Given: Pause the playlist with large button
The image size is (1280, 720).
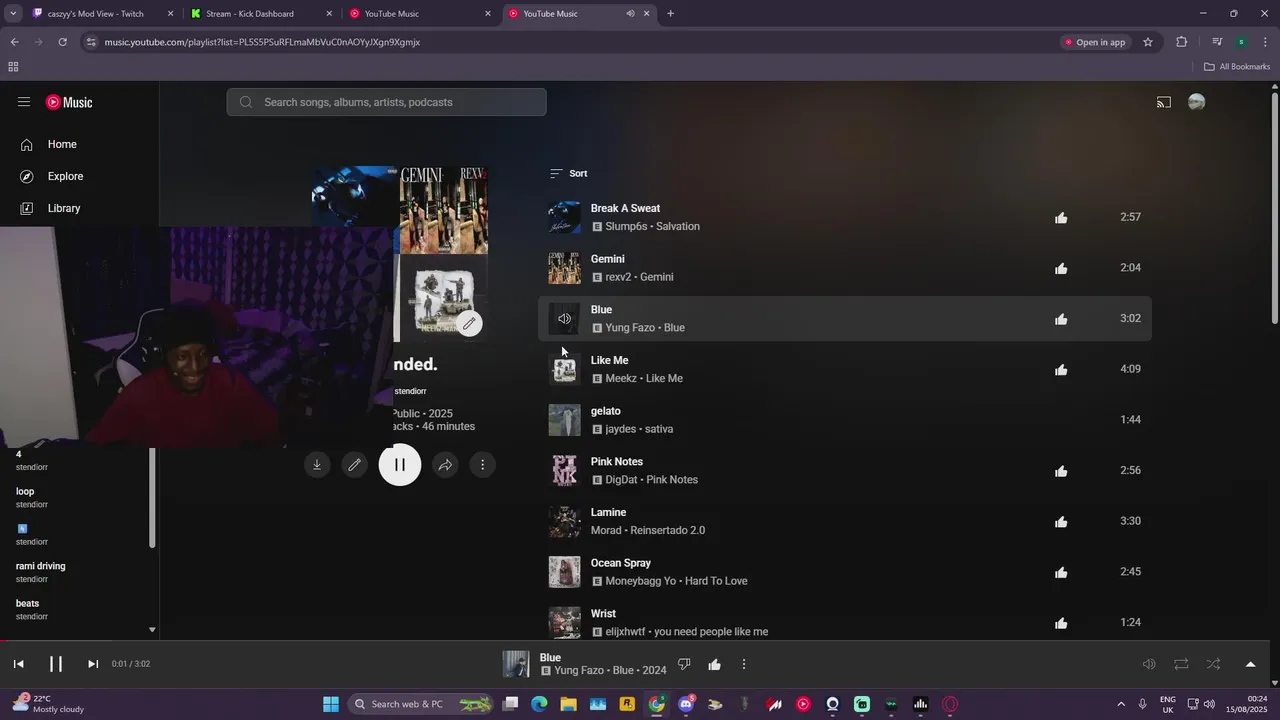Looking at the screenshot, I should pyautogui.click(x=400, y=465).
